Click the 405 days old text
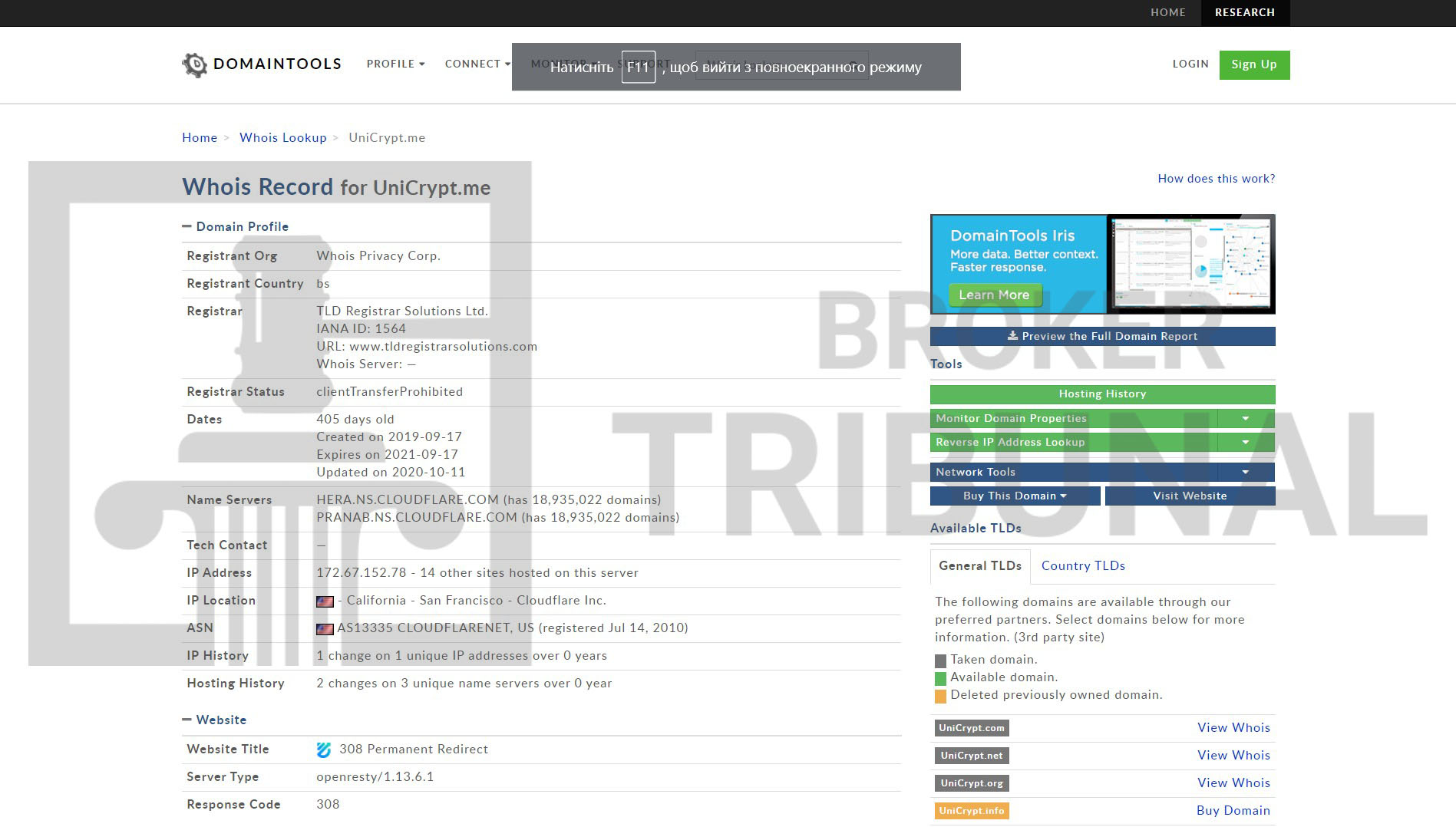Viewport: 1456px width, 827px height. pyautogui.click(x=355, y=420)
